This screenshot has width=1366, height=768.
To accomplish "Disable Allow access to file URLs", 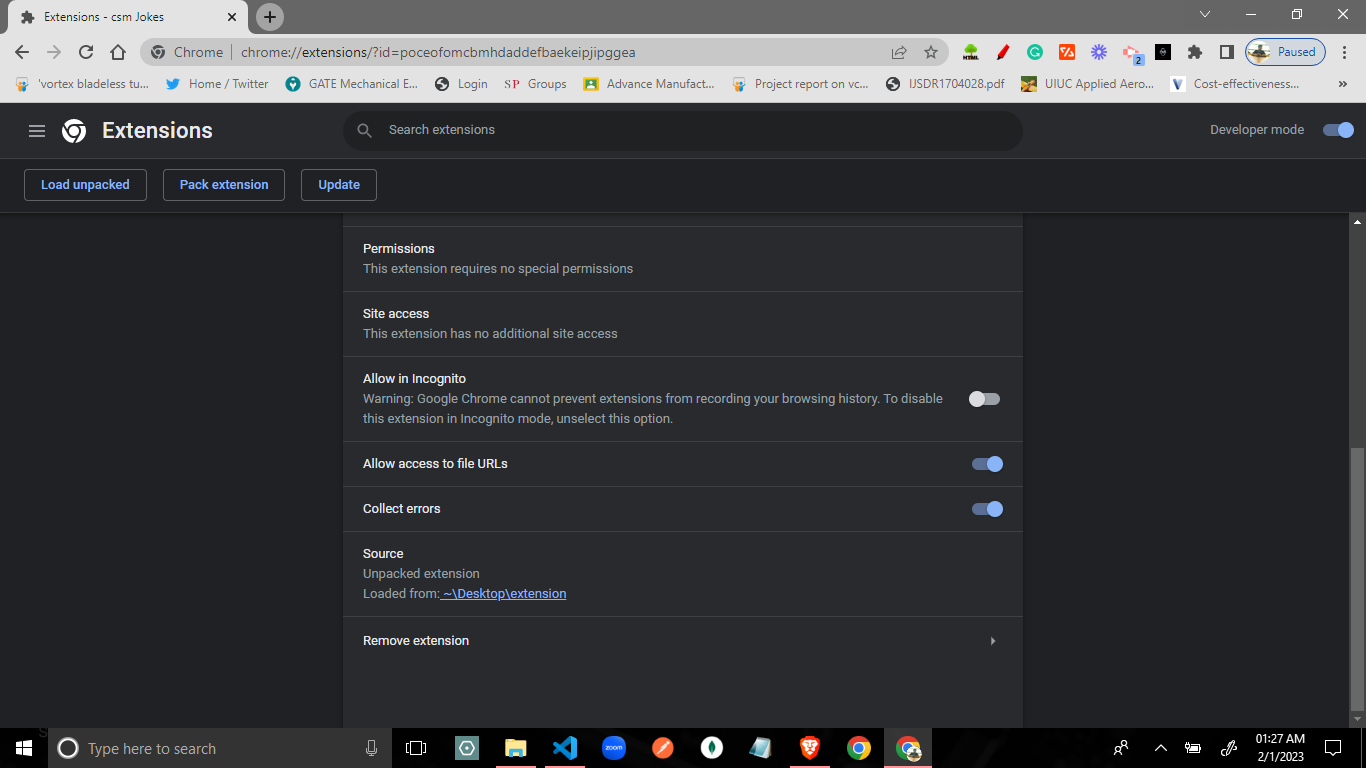I will (986, 463).
